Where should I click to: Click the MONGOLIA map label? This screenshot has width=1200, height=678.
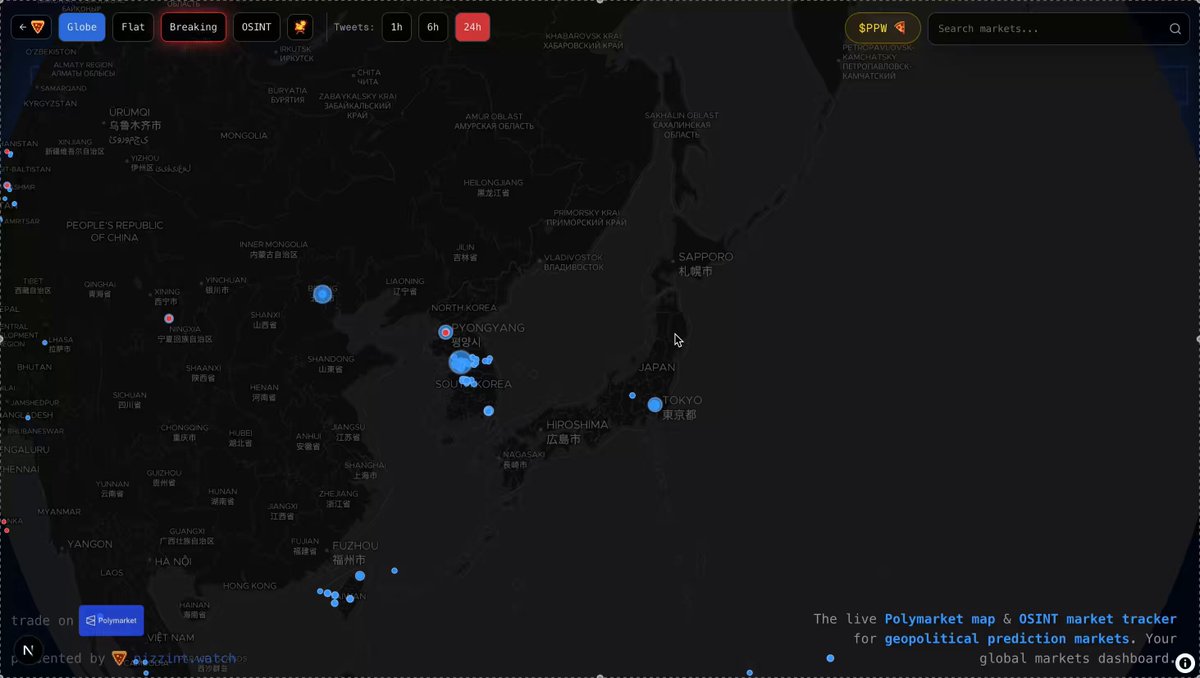tap(244, 135)
